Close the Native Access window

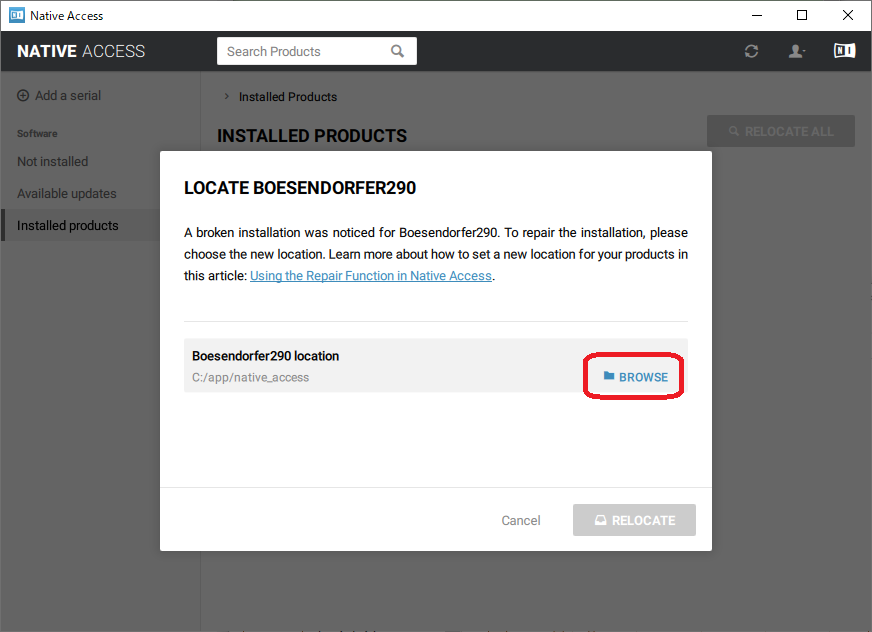[848, 15]
